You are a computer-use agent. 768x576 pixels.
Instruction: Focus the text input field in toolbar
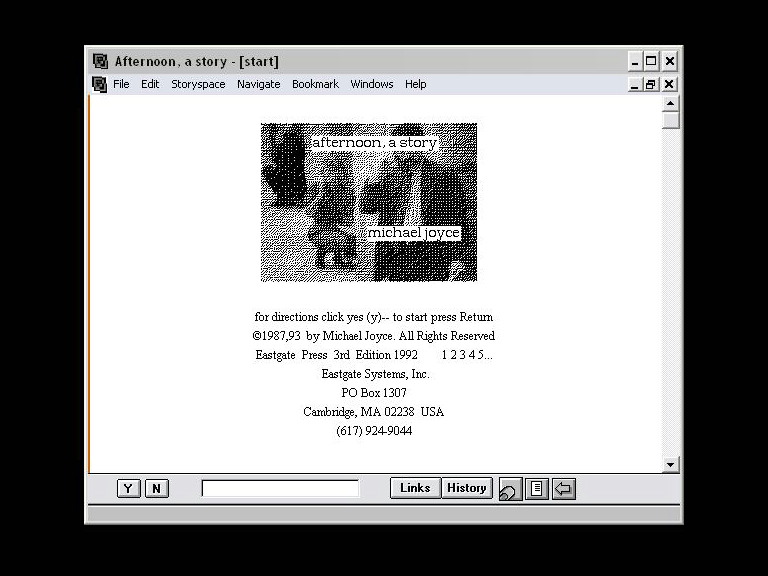click(x=280, y=488)
